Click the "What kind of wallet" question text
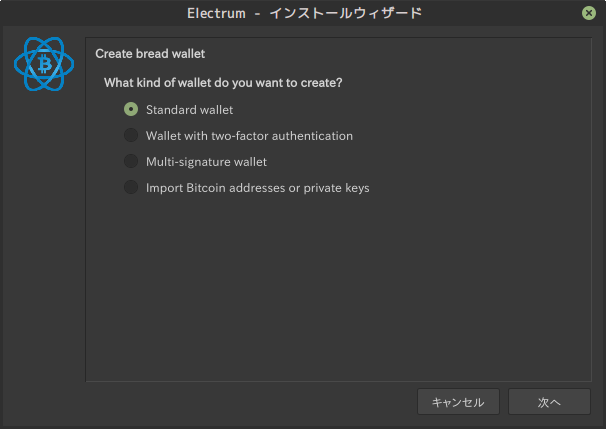 click(223, 83)
